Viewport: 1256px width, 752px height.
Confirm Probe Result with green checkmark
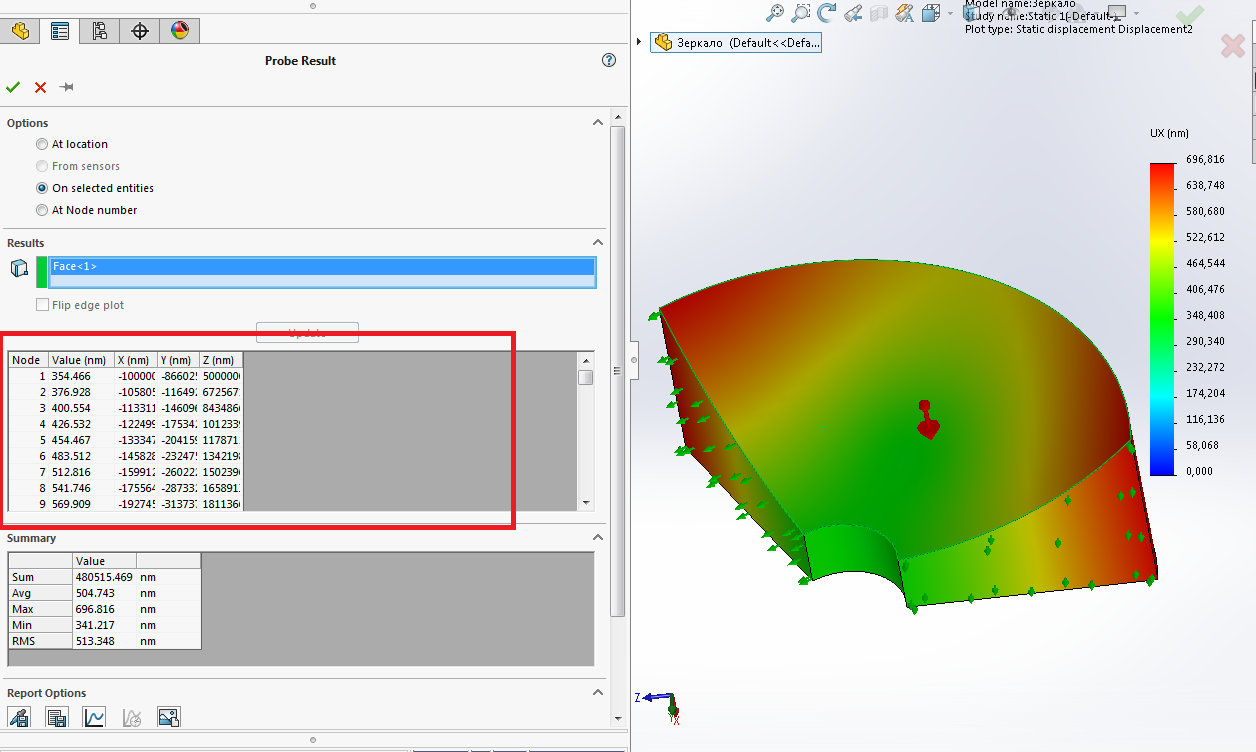13,87
